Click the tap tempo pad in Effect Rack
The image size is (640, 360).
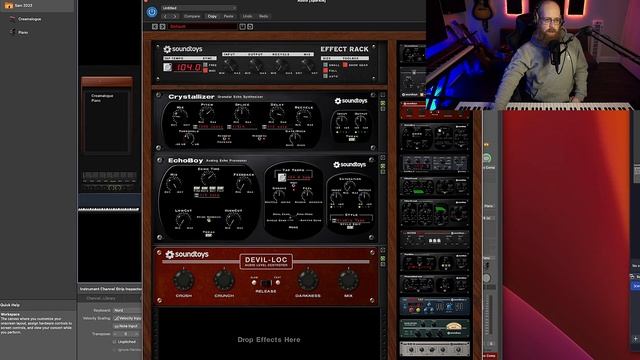click(168, 67)
